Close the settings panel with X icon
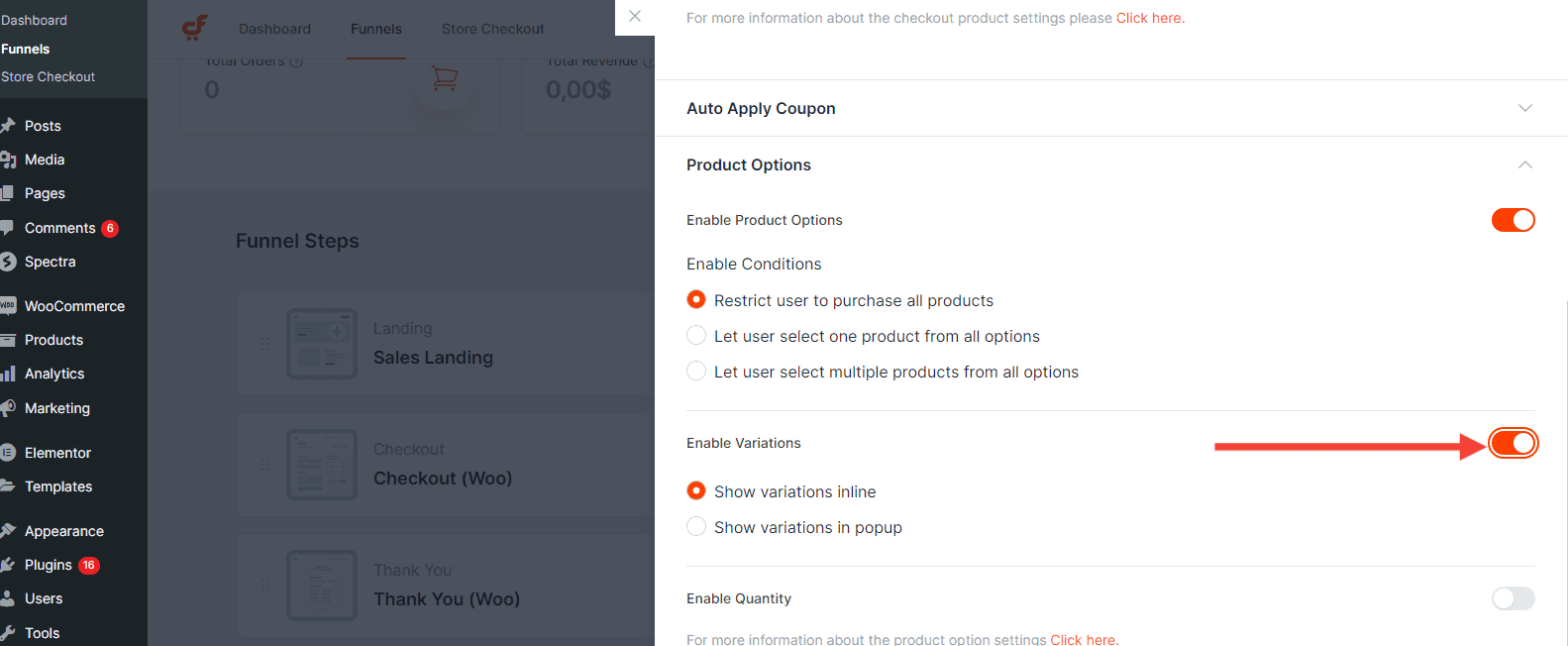The image size is (1568, 646). pyautogui.click(x=635, y=16)
